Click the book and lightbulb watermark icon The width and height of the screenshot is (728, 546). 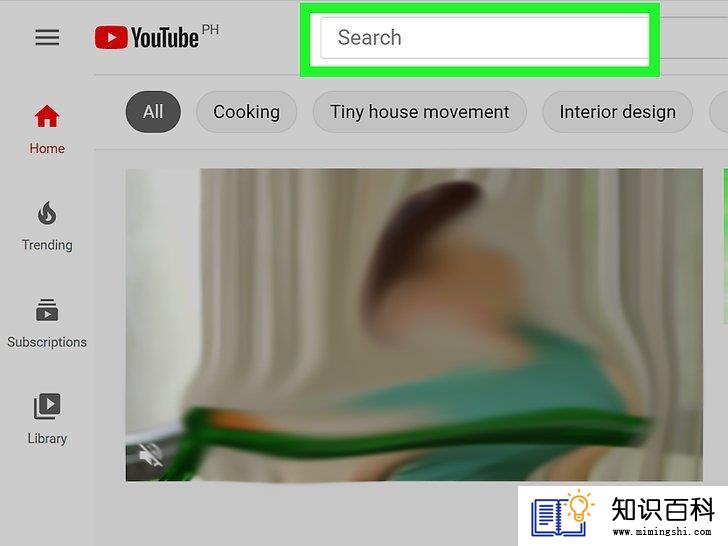click(x=562, y=514)
